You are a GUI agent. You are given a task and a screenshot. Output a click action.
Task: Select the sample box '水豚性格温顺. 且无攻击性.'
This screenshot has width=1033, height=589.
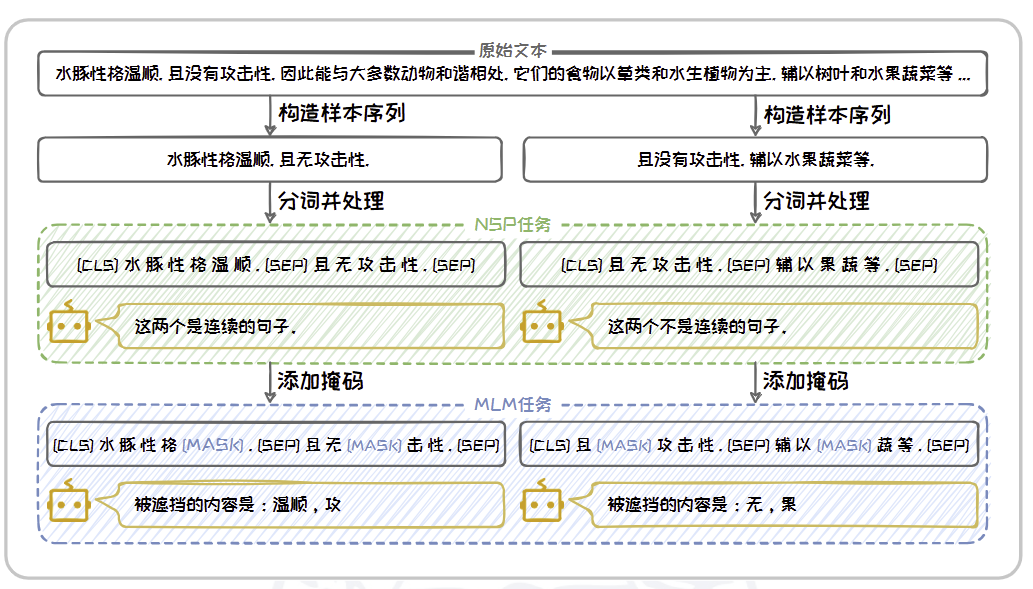tap(269, 160)
